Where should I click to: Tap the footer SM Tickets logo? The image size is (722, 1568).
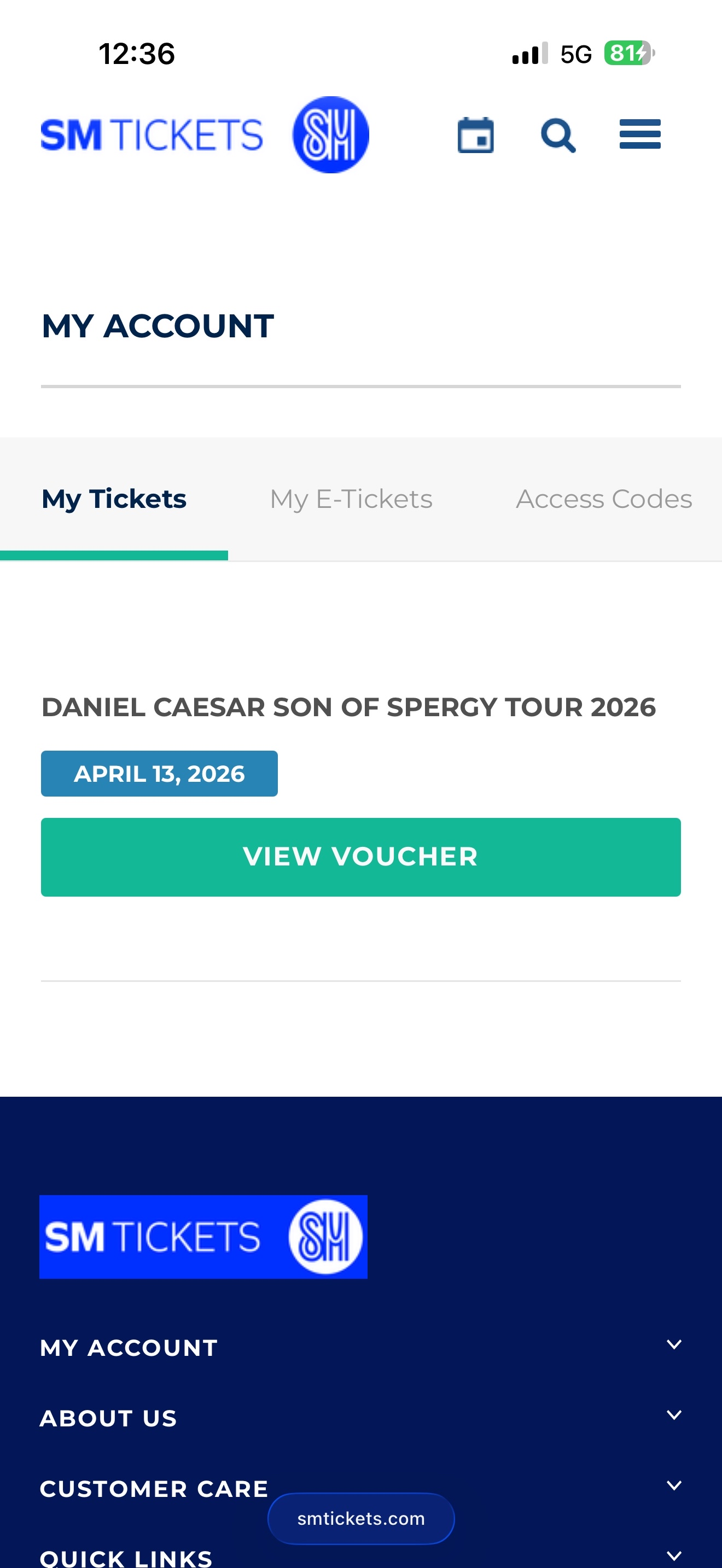tap(203, 1236)
